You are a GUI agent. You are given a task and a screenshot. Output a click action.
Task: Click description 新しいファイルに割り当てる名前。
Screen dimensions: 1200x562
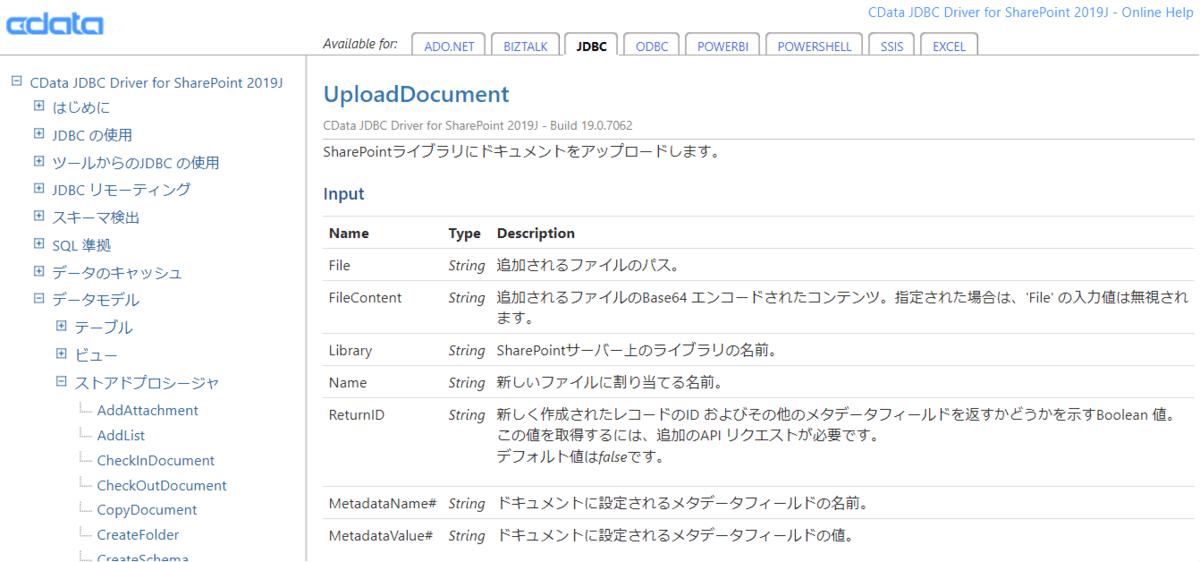click(x=609, y=383)
